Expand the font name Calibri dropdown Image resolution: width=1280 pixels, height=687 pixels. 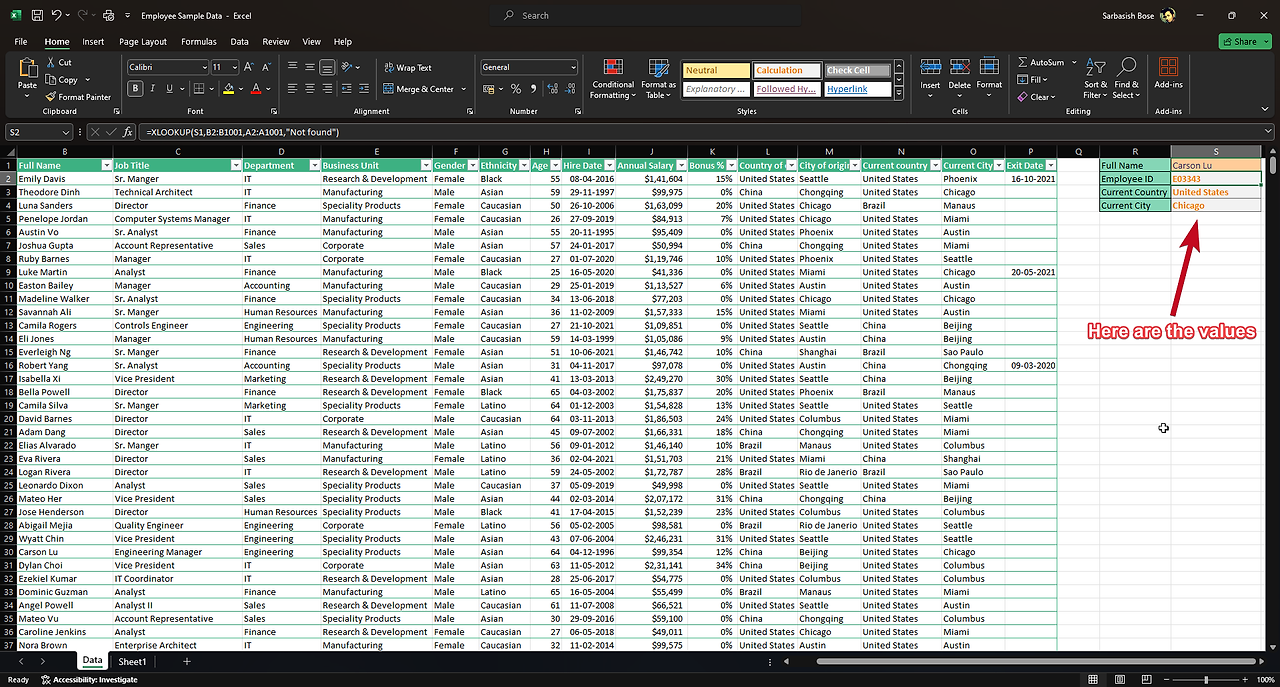tap(203, 67)
